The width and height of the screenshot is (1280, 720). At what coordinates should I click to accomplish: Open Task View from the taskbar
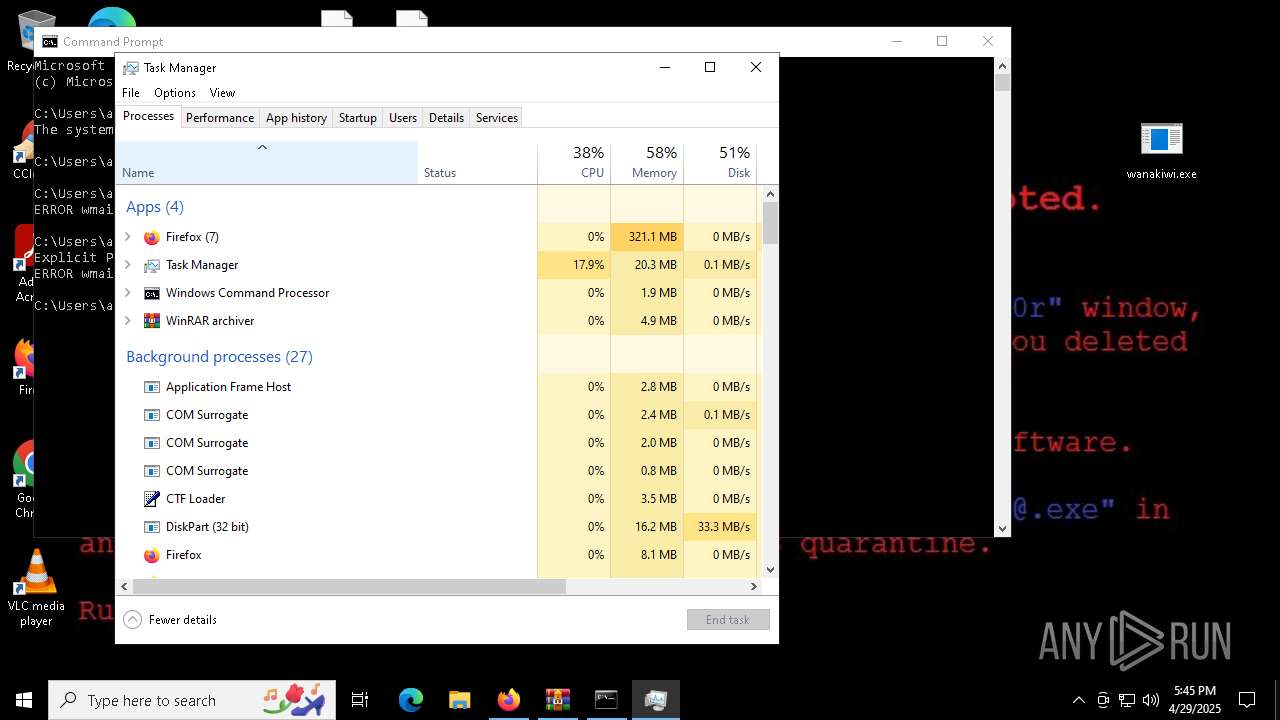point(360,700)
